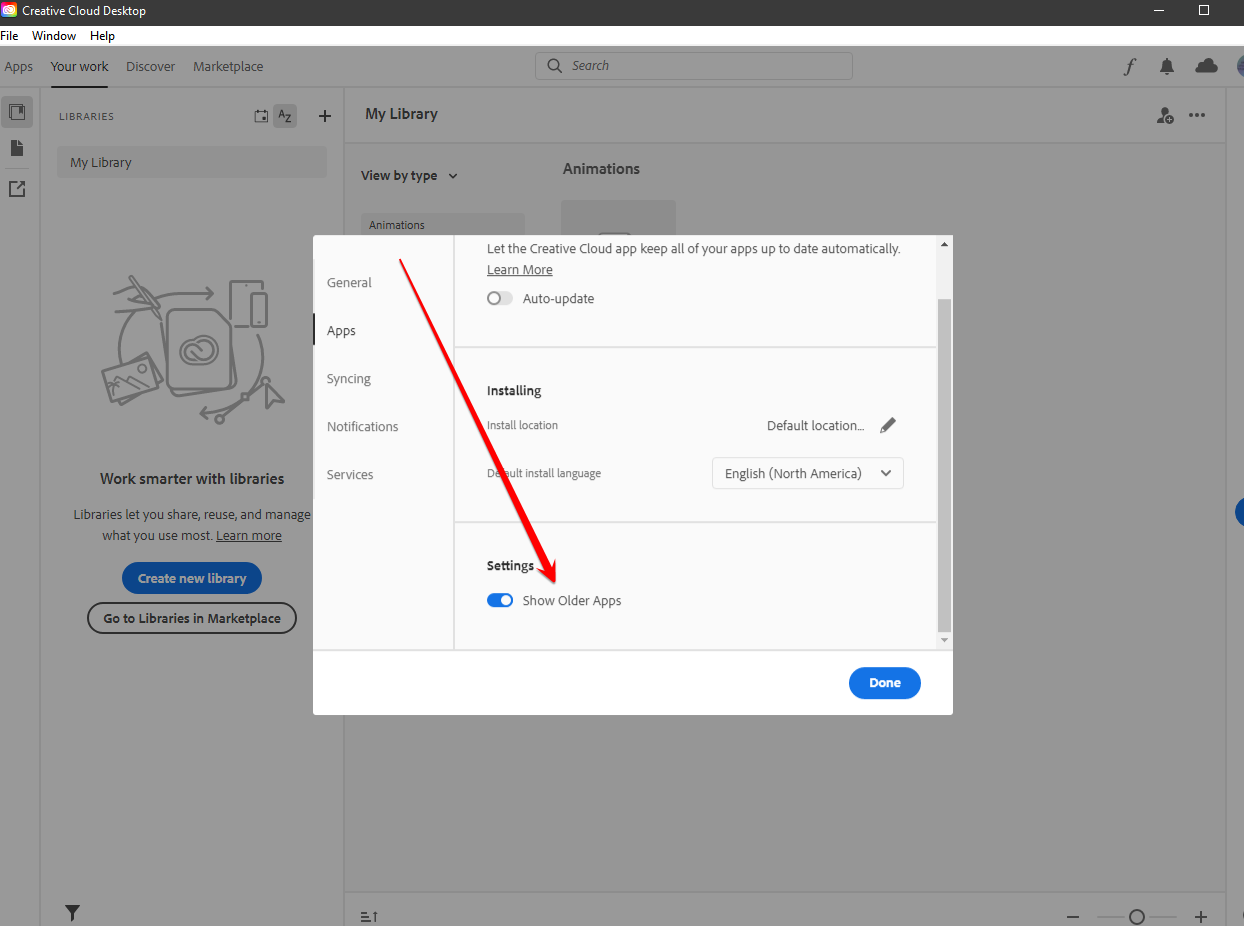Screen dimensions: 1244x926
Task: Open Adobe Fonts via the f icon
Action: [1129, 66]
